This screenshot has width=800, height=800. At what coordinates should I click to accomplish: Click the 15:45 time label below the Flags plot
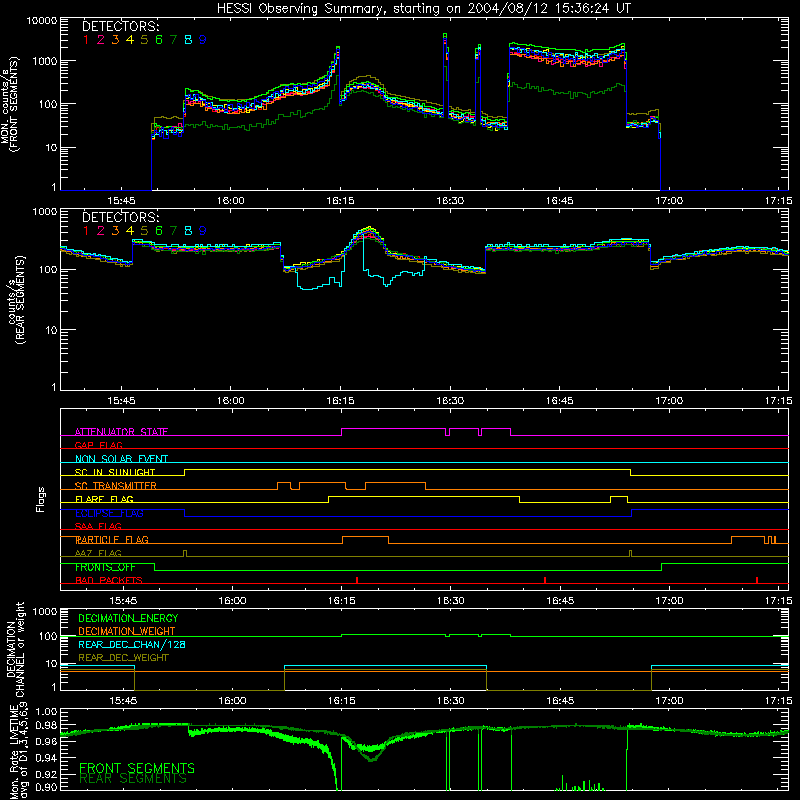123,601
